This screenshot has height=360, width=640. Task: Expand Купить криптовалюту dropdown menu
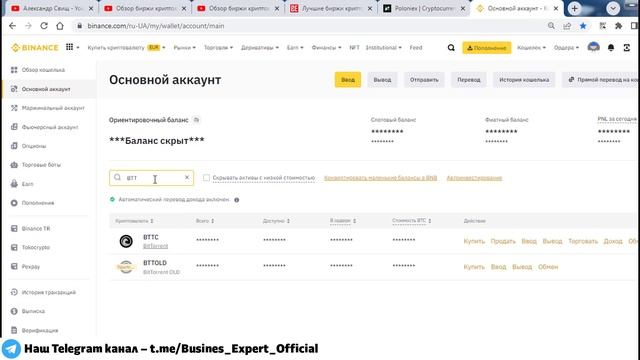tap(127, 48)
